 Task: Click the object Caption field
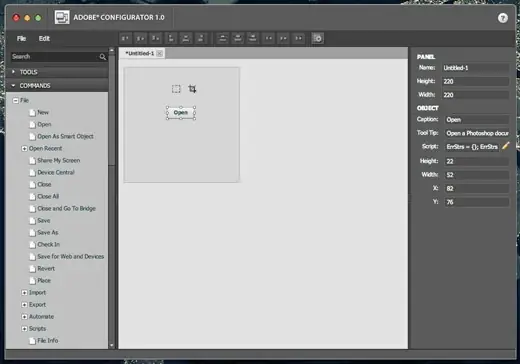(x=477, y=120)
